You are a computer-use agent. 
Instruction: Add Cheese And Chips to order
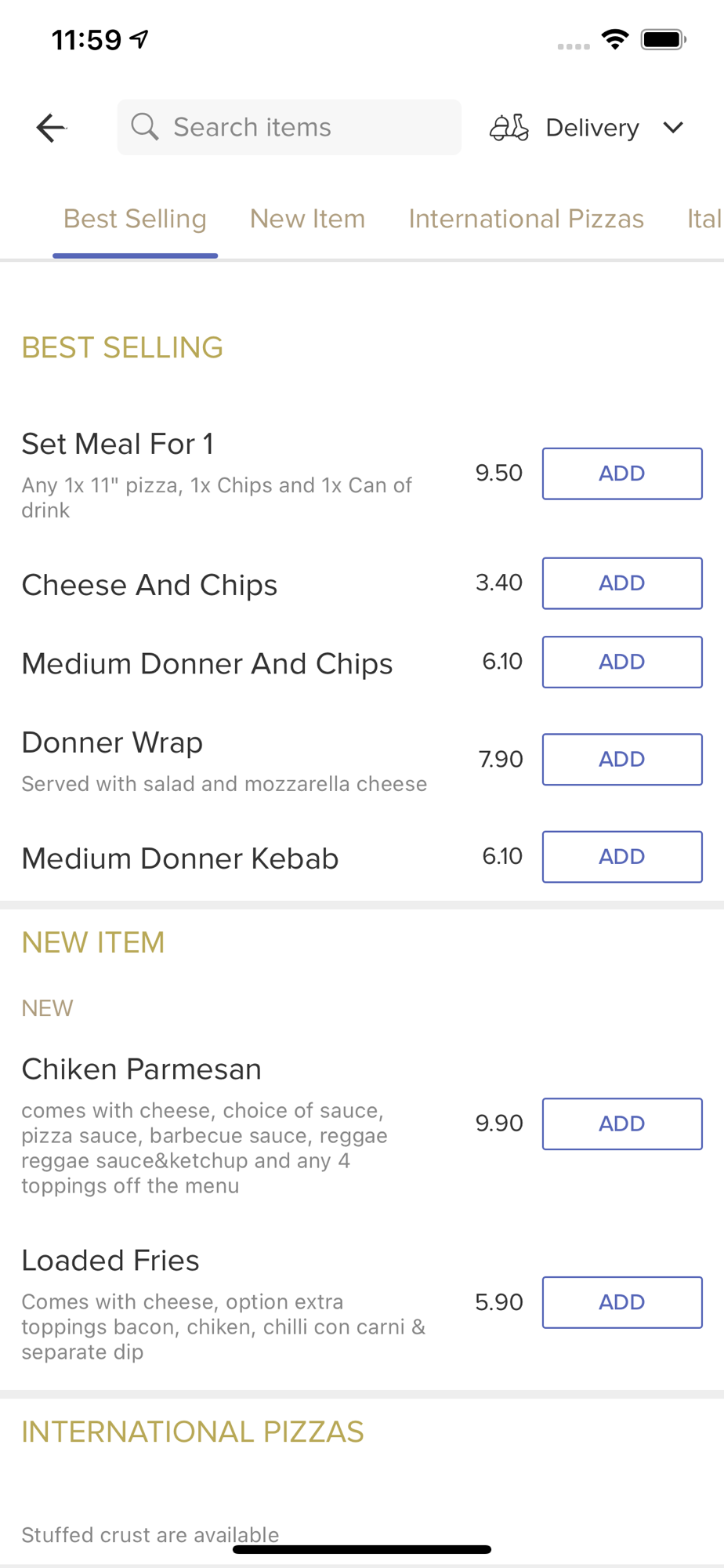pos(621,583)
